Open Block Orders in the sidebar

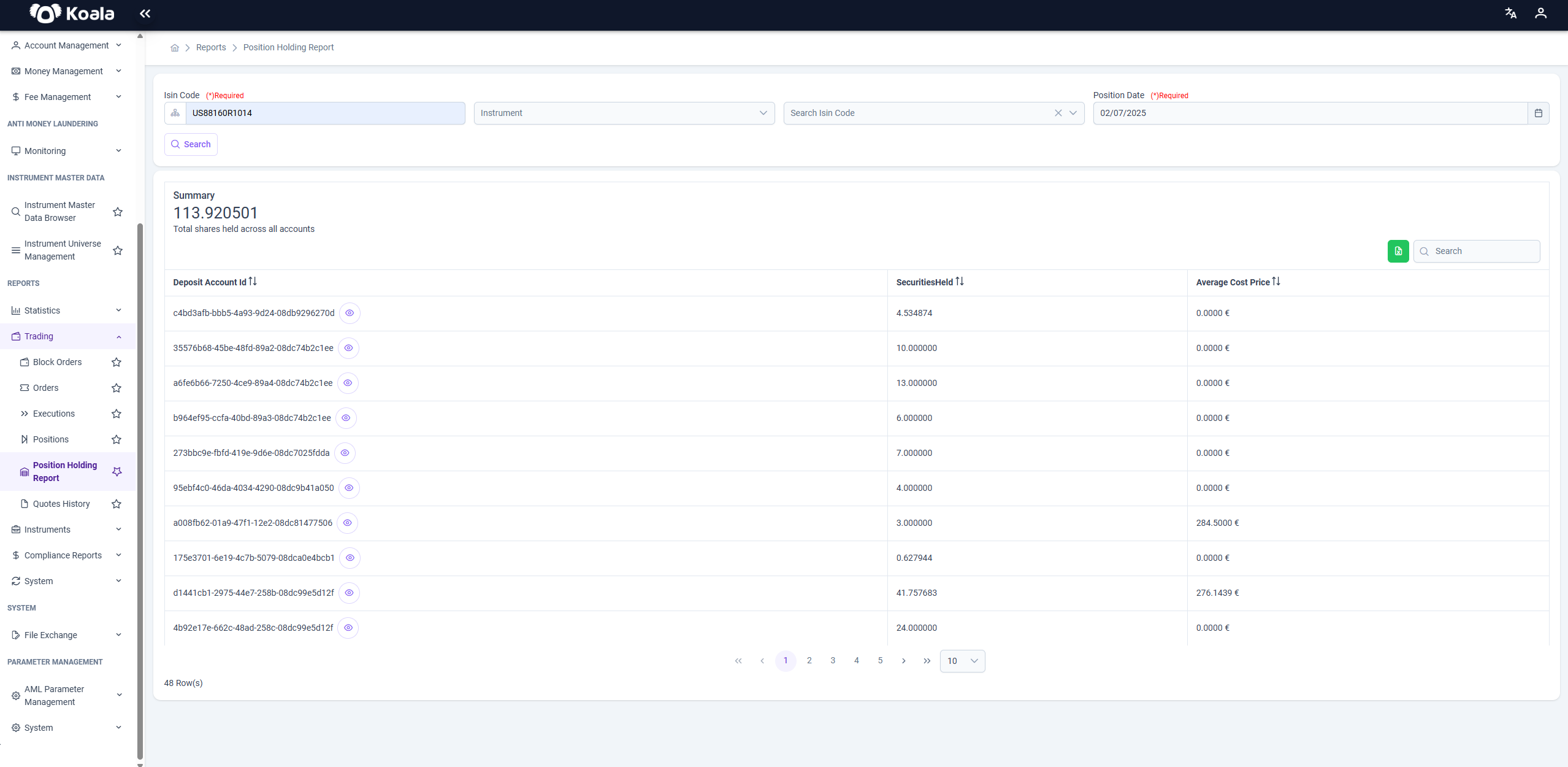[57, 363]
